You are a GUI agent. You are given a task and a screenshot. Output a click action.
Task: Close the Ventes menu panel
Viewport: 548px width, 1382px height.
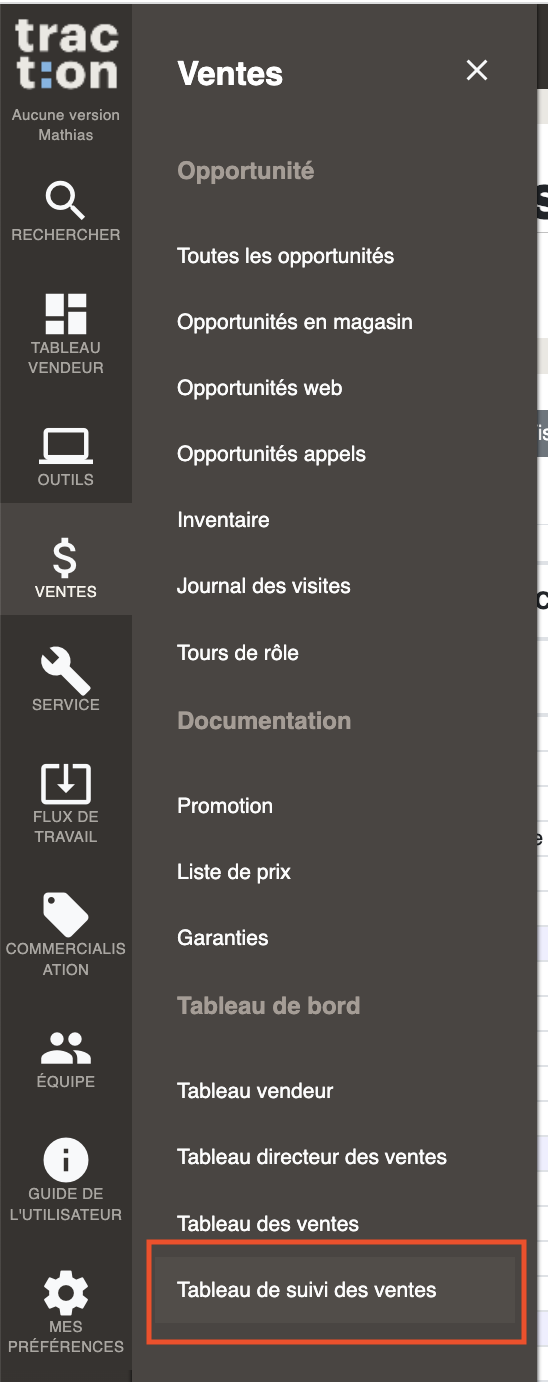(x=477, y=70)
